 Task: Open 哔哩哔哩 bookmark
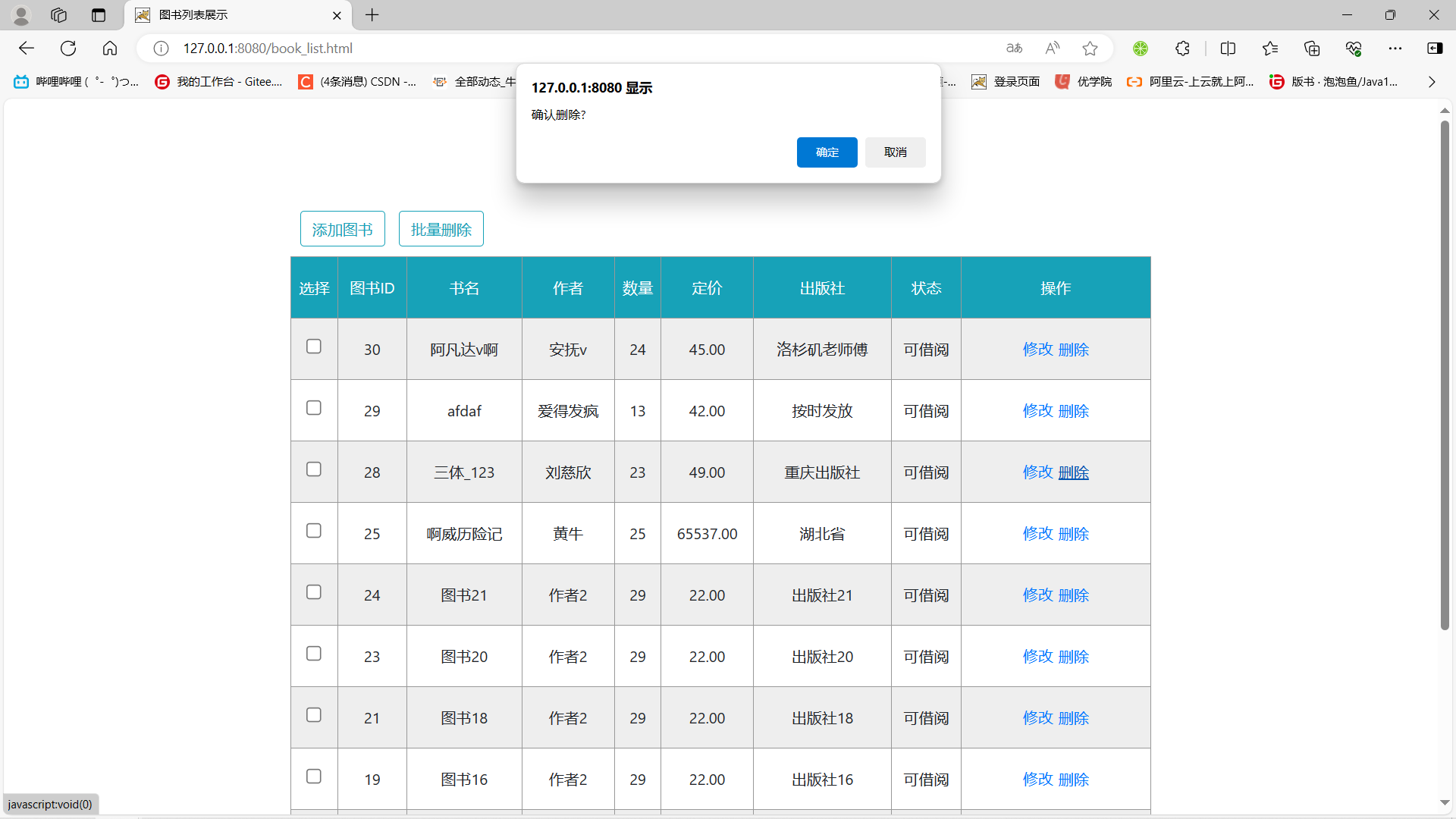[x=76, y=82]
